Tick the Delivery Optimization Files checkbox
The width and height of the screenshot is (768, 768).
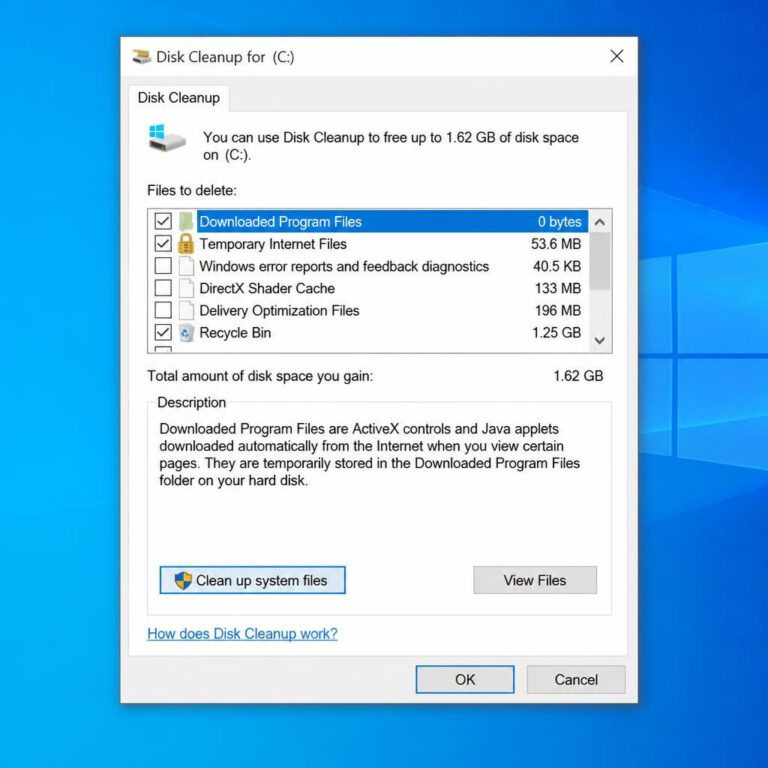tap(163, 310)
